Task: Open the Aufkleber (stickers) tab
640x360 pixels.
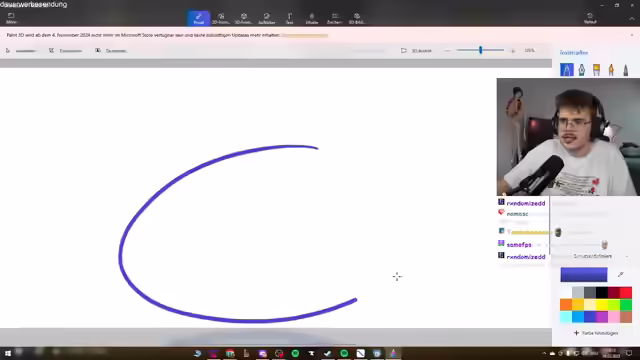Action: coord(267,18)
